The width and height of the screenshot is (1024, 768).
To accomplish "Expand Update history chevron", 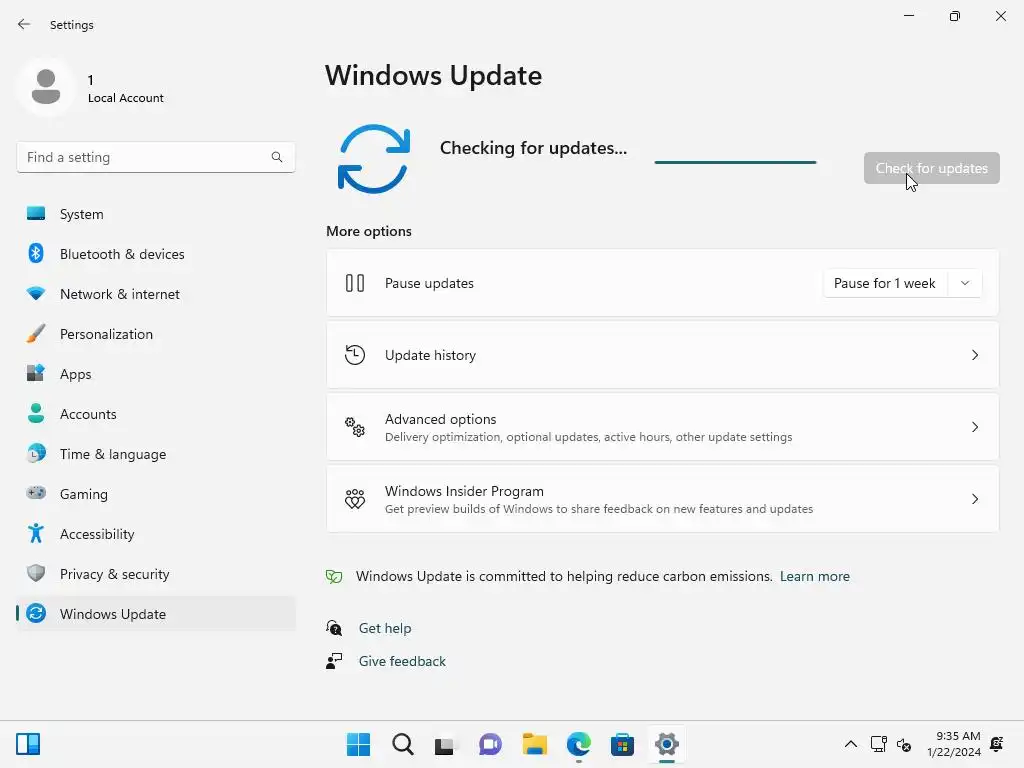I will point(974,355).
